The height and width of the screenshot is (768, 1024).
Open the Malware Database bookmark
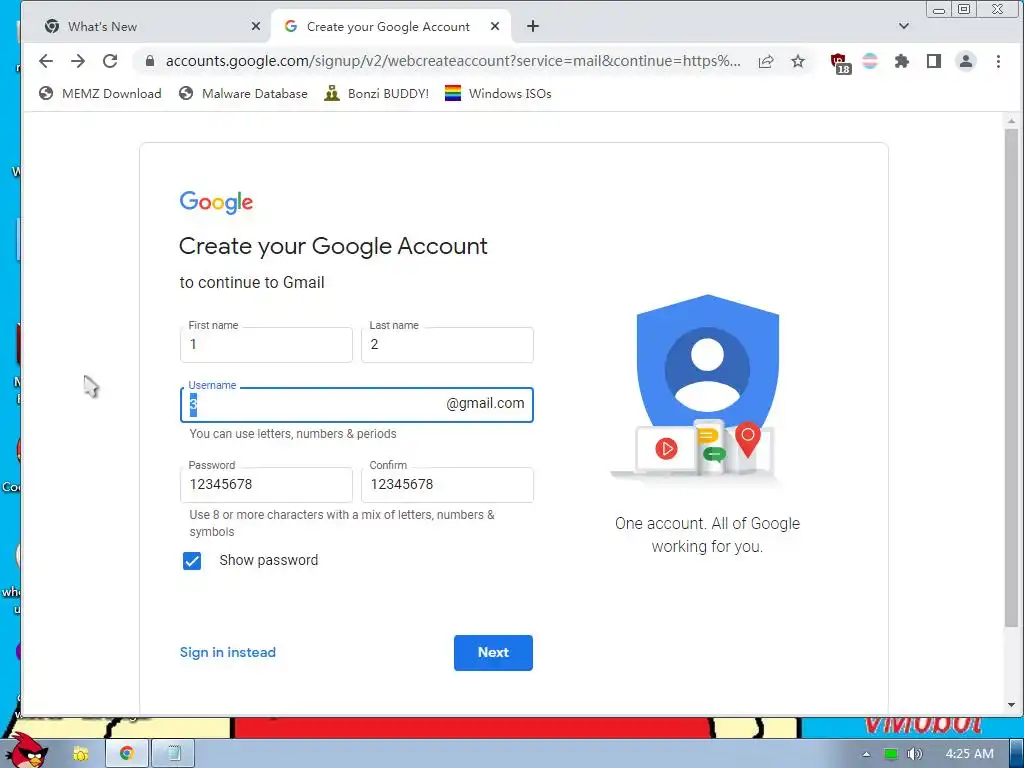(x=244, y=93)
